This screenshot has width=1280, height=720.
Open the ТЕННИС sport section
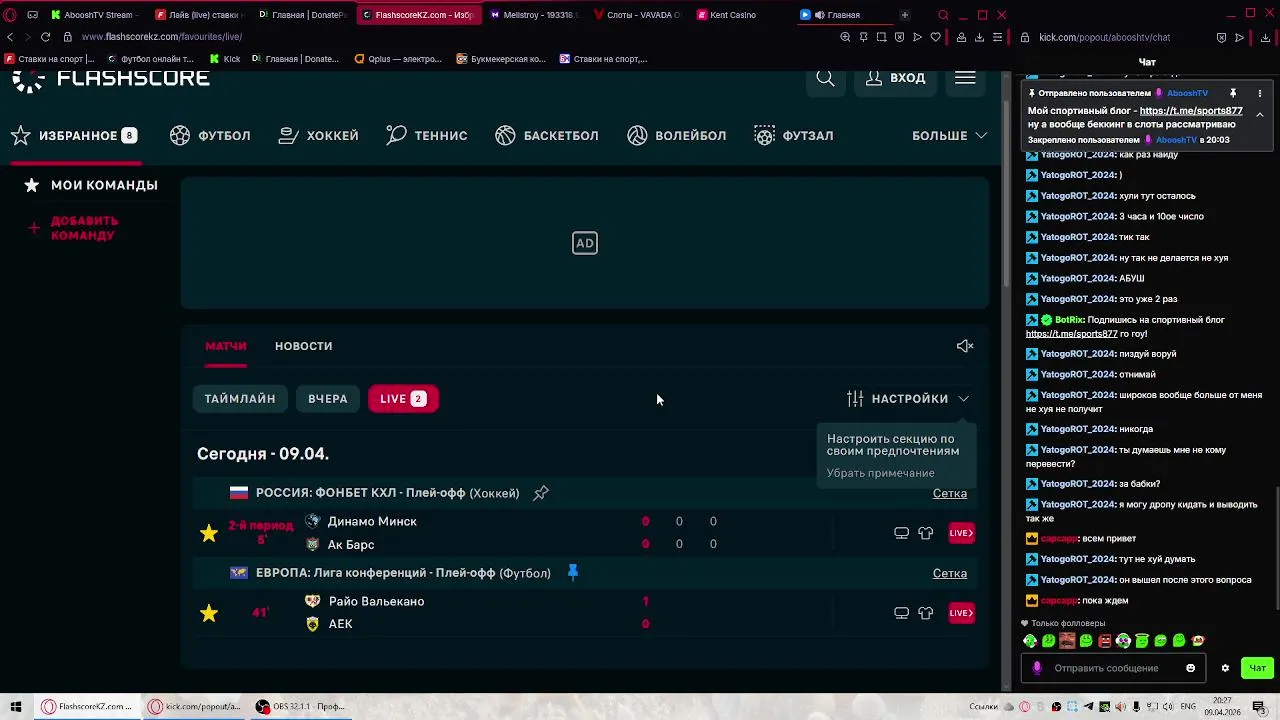coord(426,135)
